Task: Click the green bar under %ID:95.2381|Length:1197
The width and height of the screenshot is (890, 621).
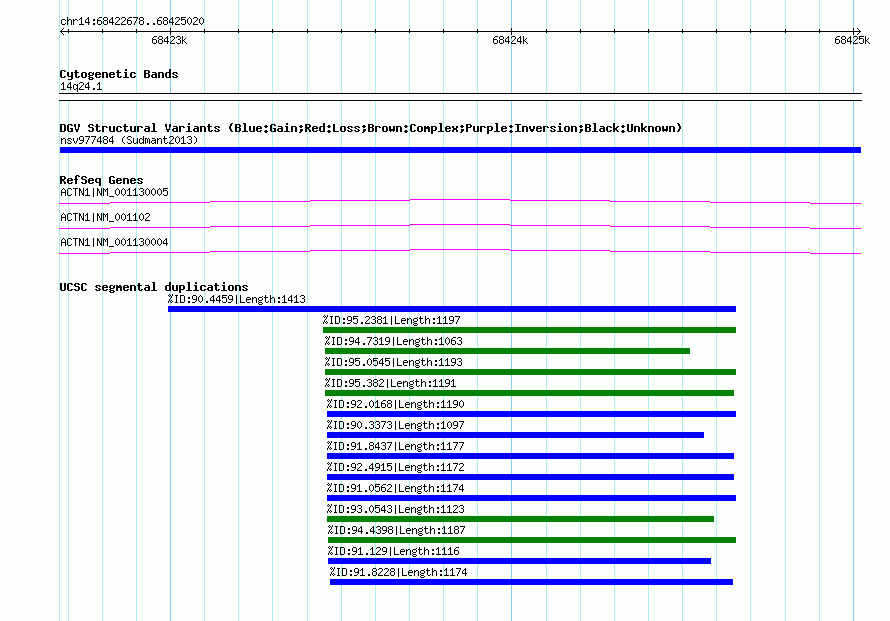Action: 530,330
